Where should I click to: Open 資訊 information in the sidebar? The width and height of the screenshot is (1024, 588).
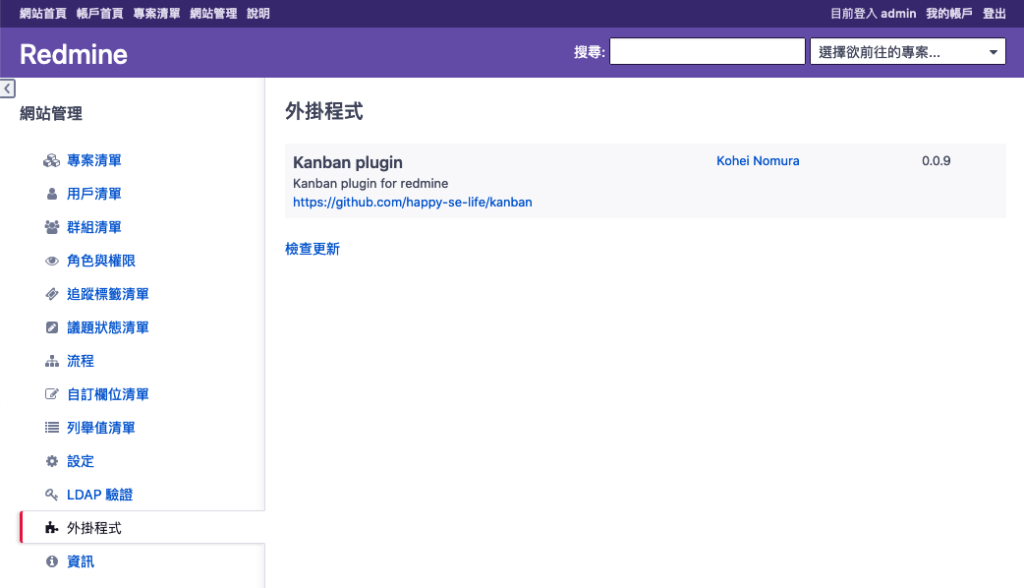click(80, 561)
